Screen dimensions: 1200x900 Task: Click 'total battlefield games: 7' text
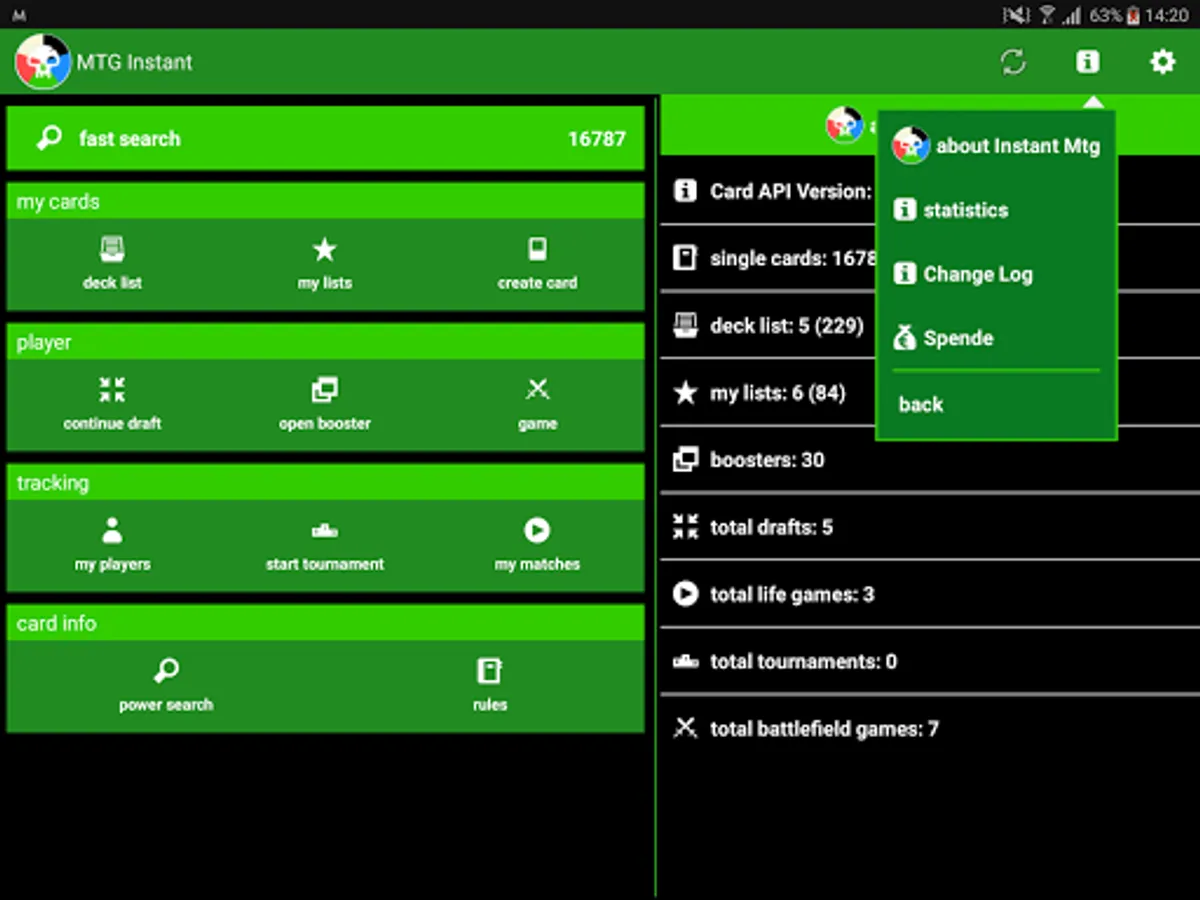(824, 729)
